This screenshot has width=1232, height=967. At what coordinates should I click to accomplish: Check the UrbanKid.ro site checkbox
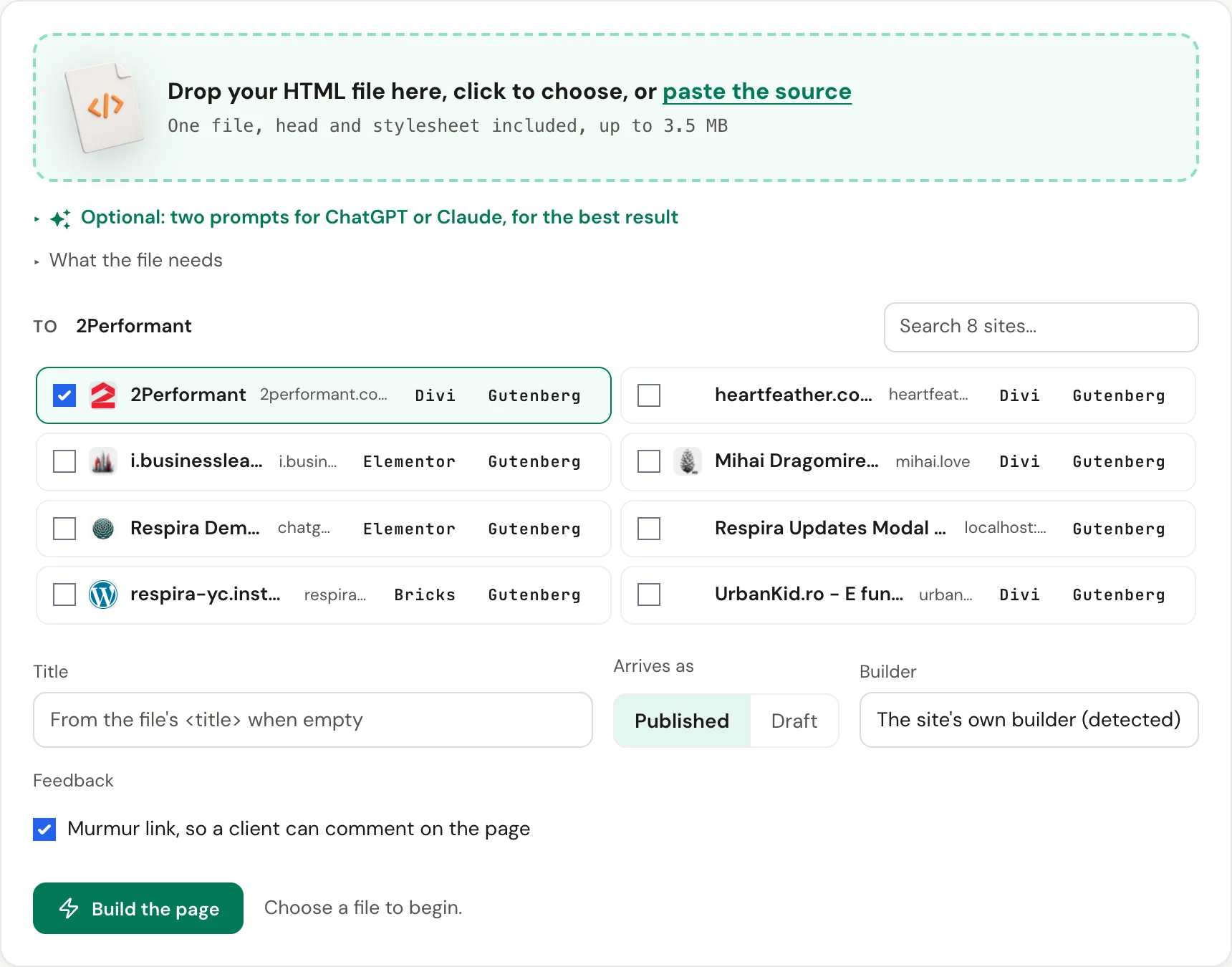pyautogui.click(x=649, y=595)
